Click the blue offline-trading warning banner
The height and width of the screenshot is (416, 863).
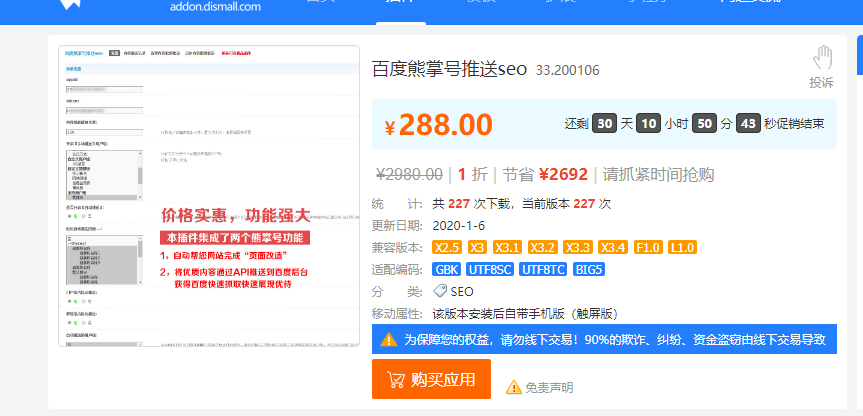[x=604, y=339]
